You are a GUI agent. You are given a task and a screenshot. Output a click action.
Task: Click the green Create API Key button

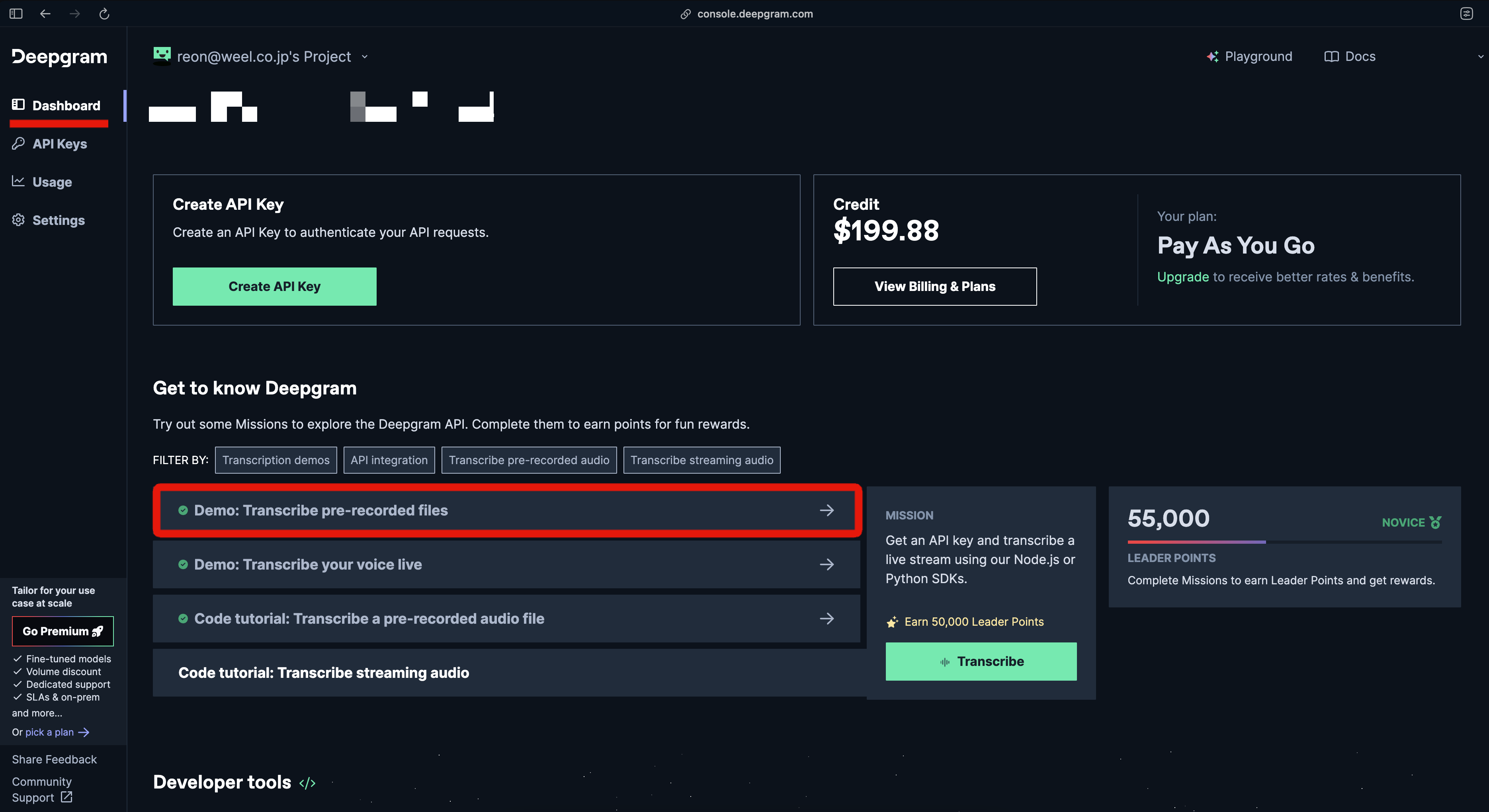coord(275,287)
